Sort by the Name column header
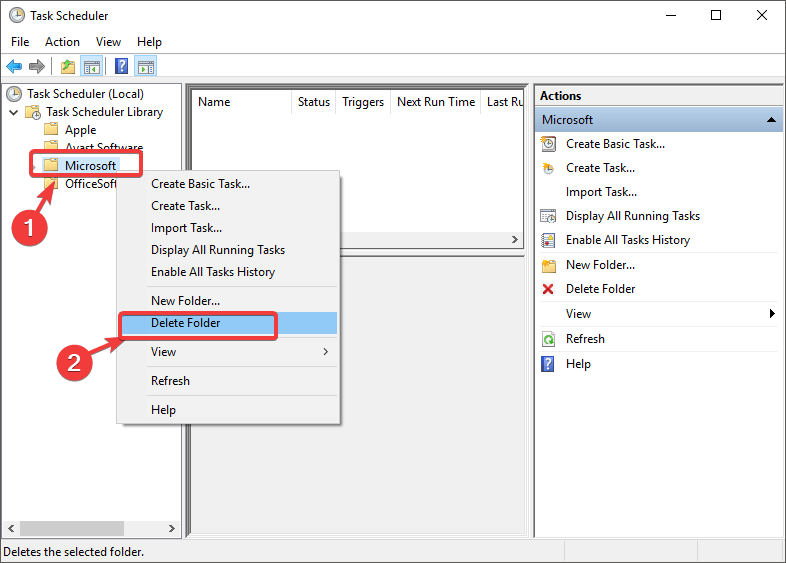 tap(241, 102)
